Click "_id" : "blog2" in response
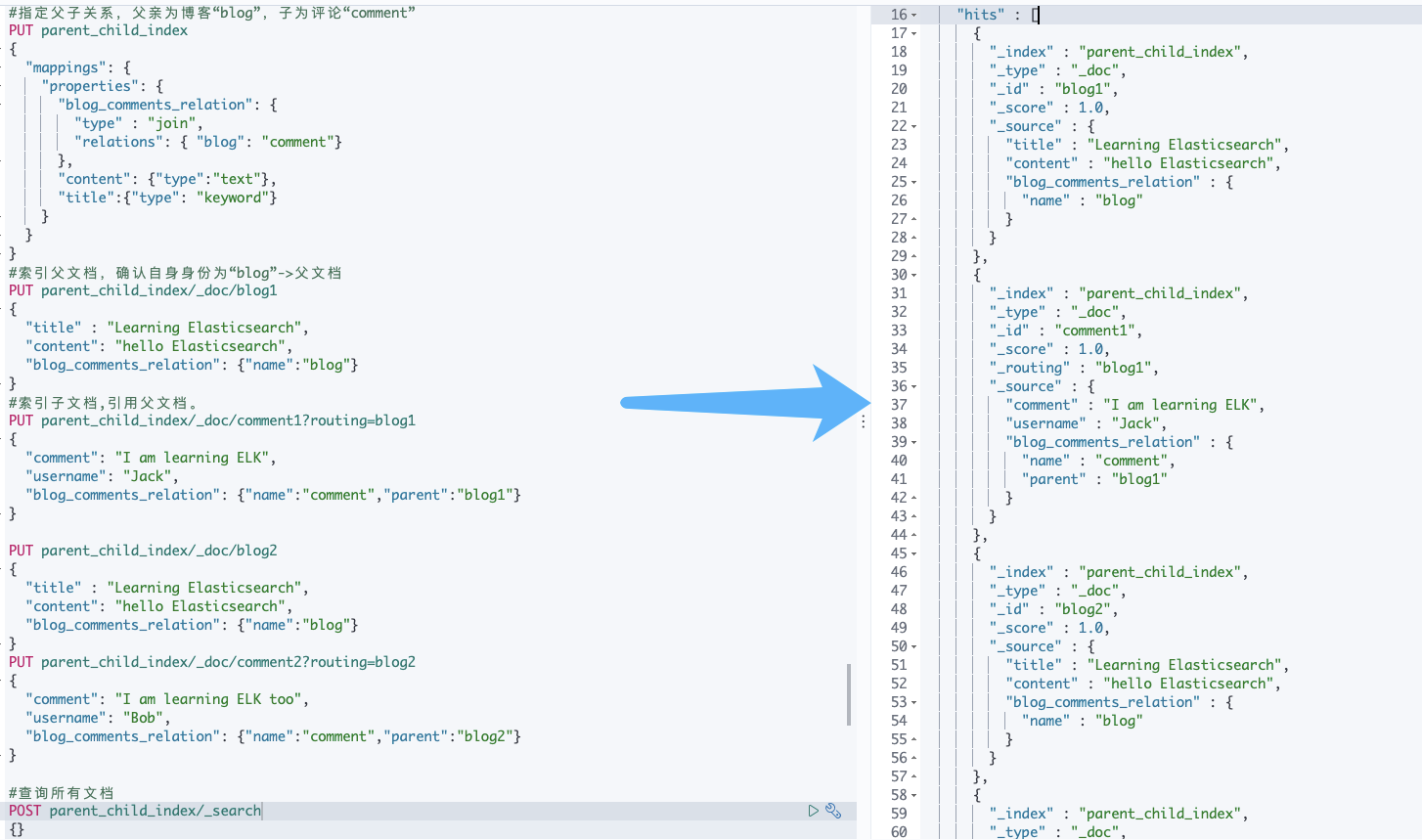 [x=1053, y=609]
